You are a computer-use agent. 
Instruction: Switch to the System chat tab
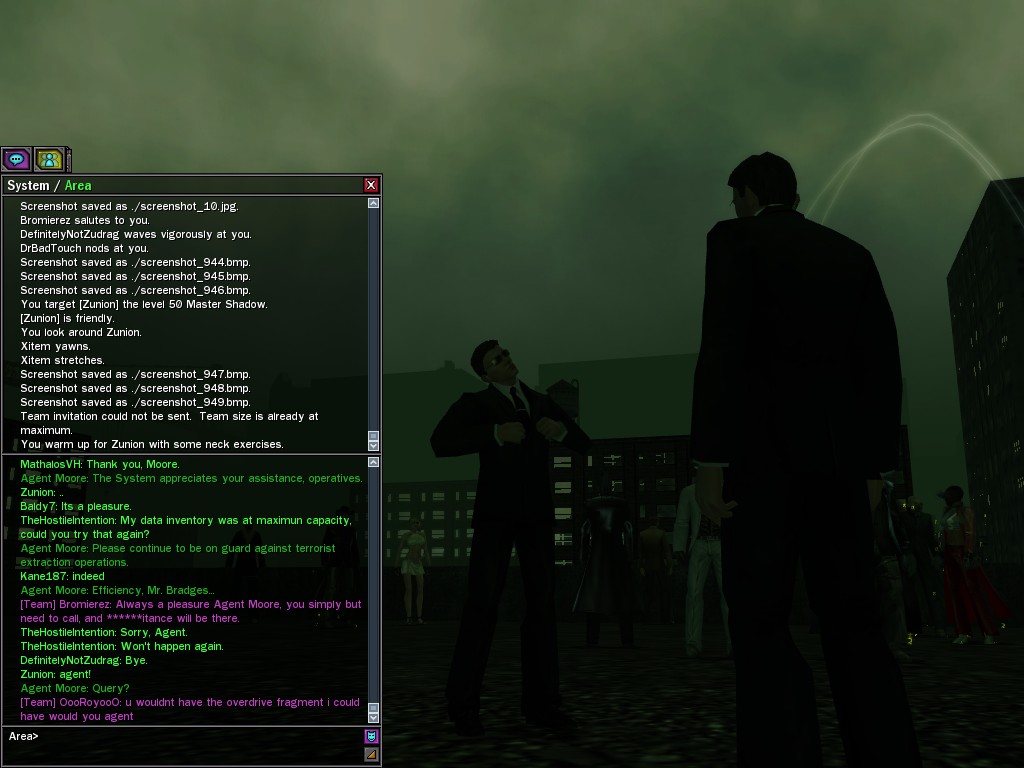click(28, 185)
